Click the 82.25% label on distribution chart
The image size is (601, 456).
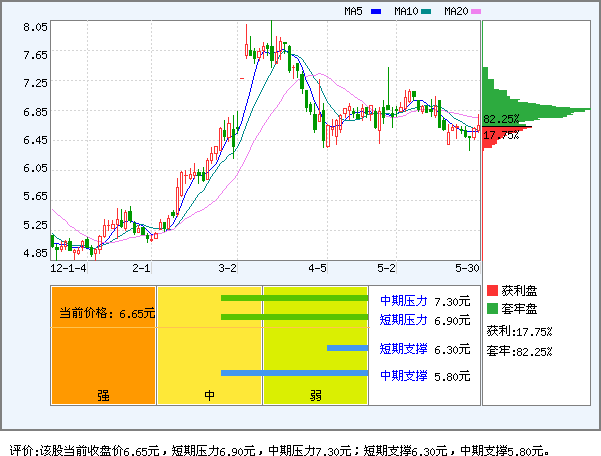pyautogui.click(x=501, y=119)
